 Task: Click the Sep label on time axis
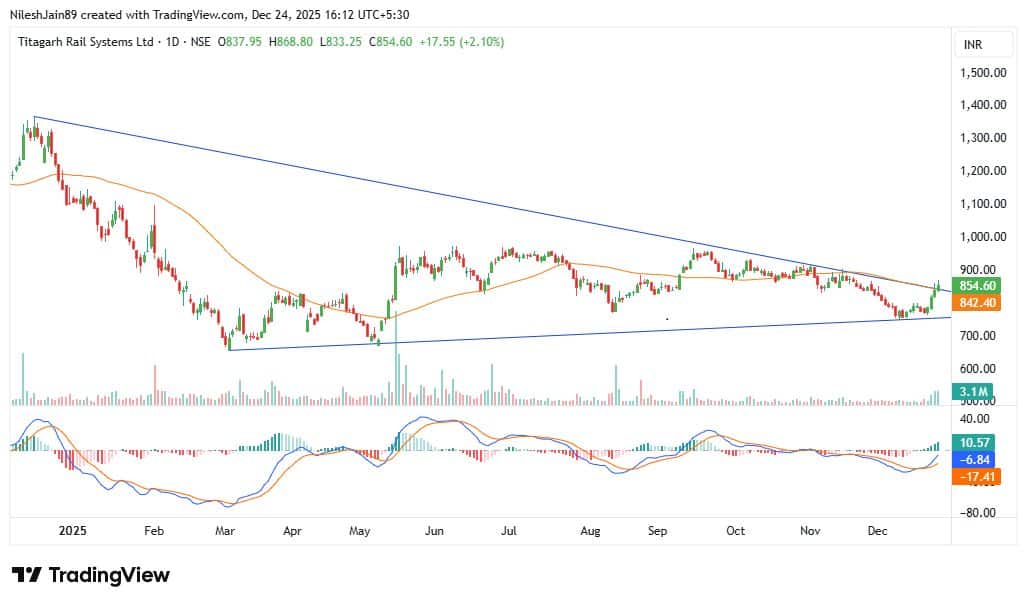coord(658,530)
